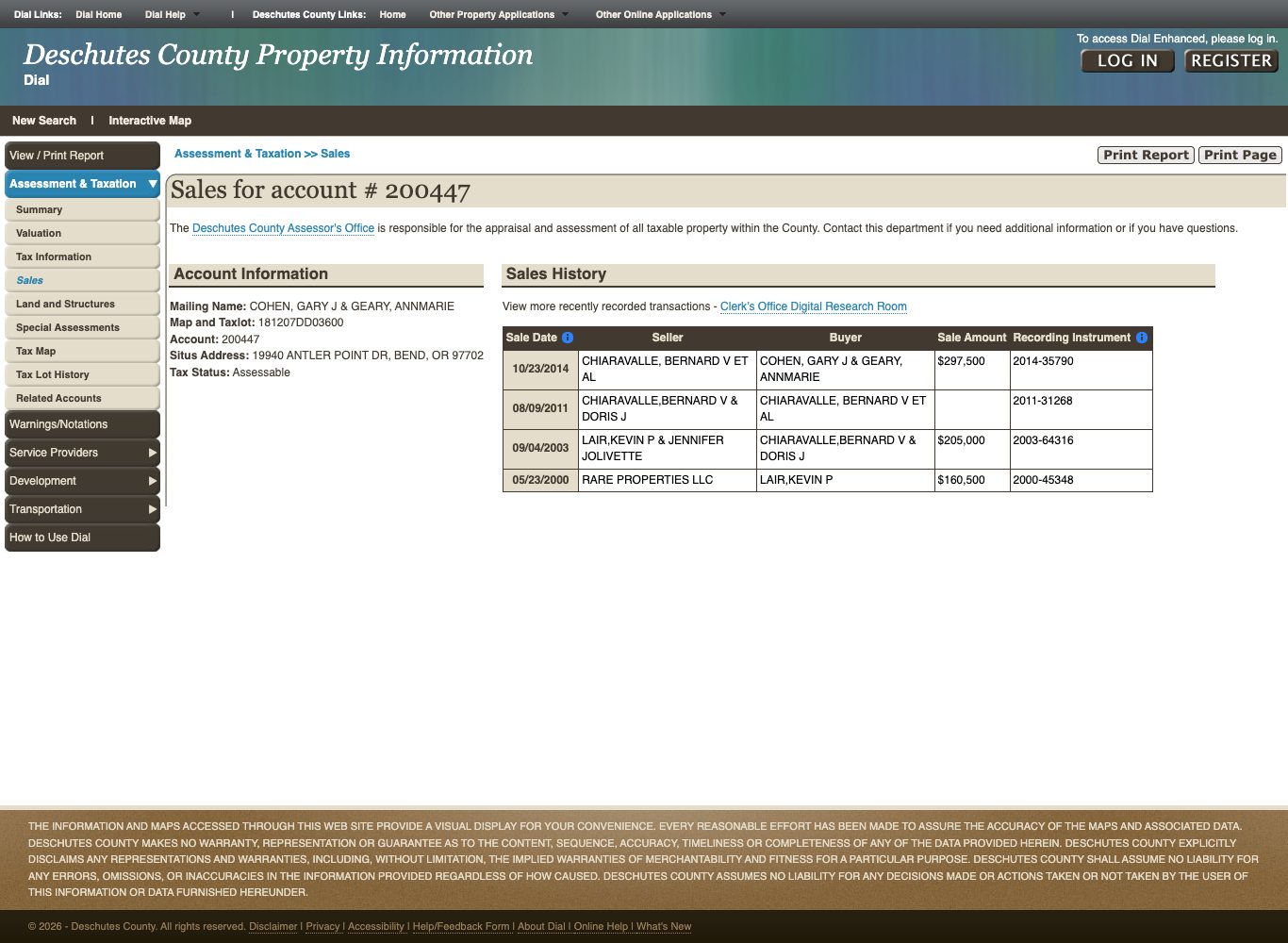Open Deschutes County Home link
The image size is (1288, 943).
pyautogui.click(x=393, y=15)
